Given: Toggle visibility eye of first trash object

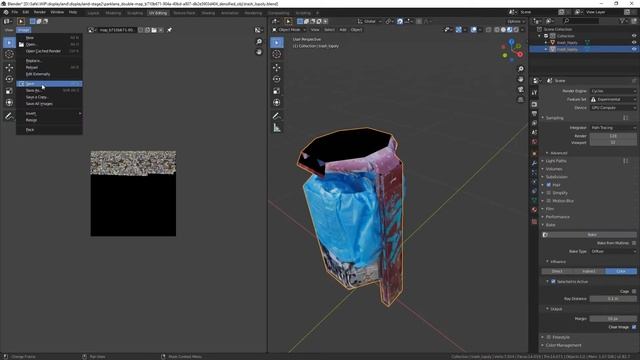Looking at the screenshot, I should tap(634, 42).
